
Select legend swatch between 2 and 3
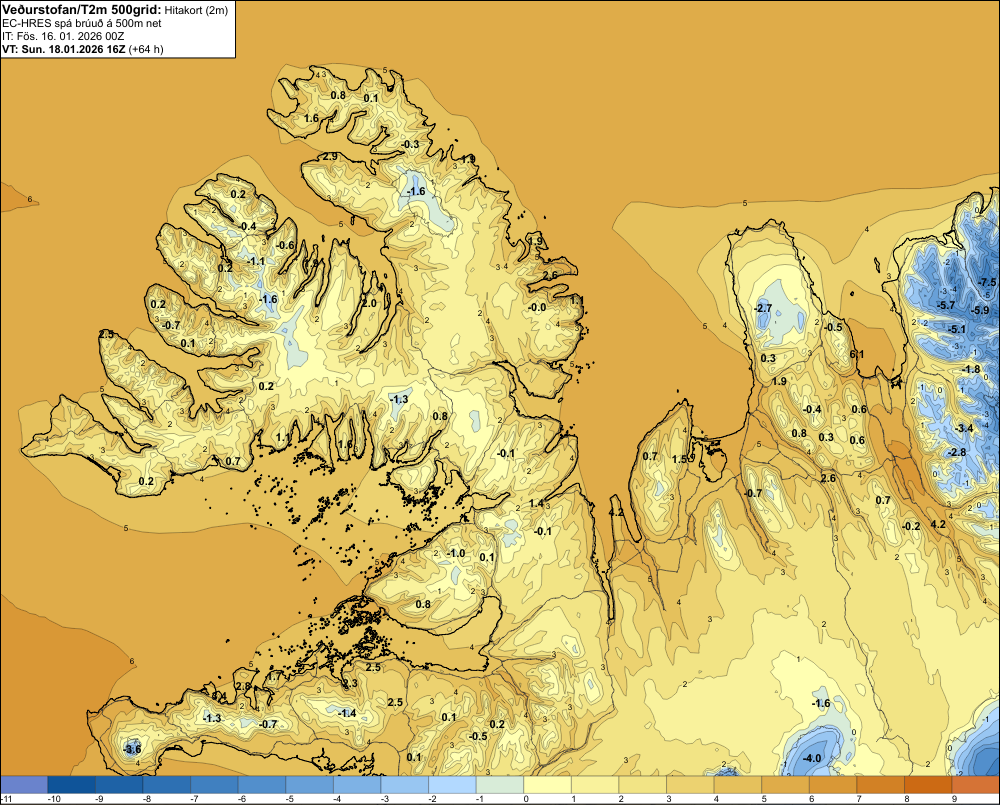point(643,784)
